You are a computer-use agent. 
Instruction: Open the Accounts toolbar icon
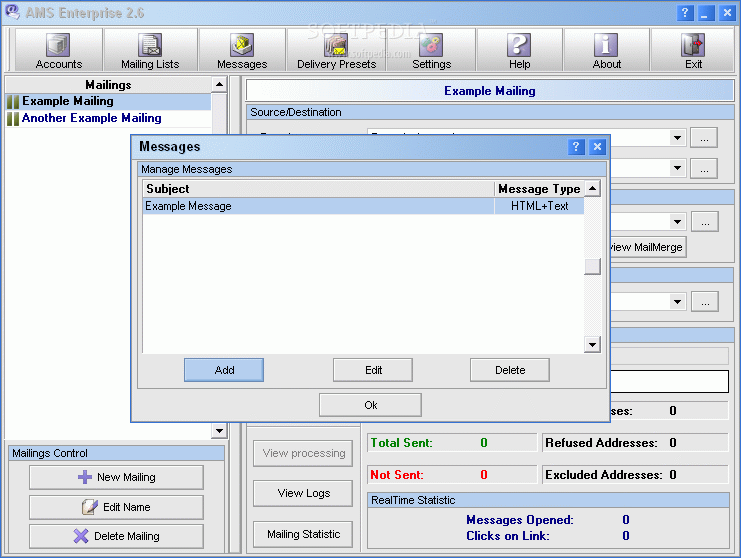pos(59,50)
